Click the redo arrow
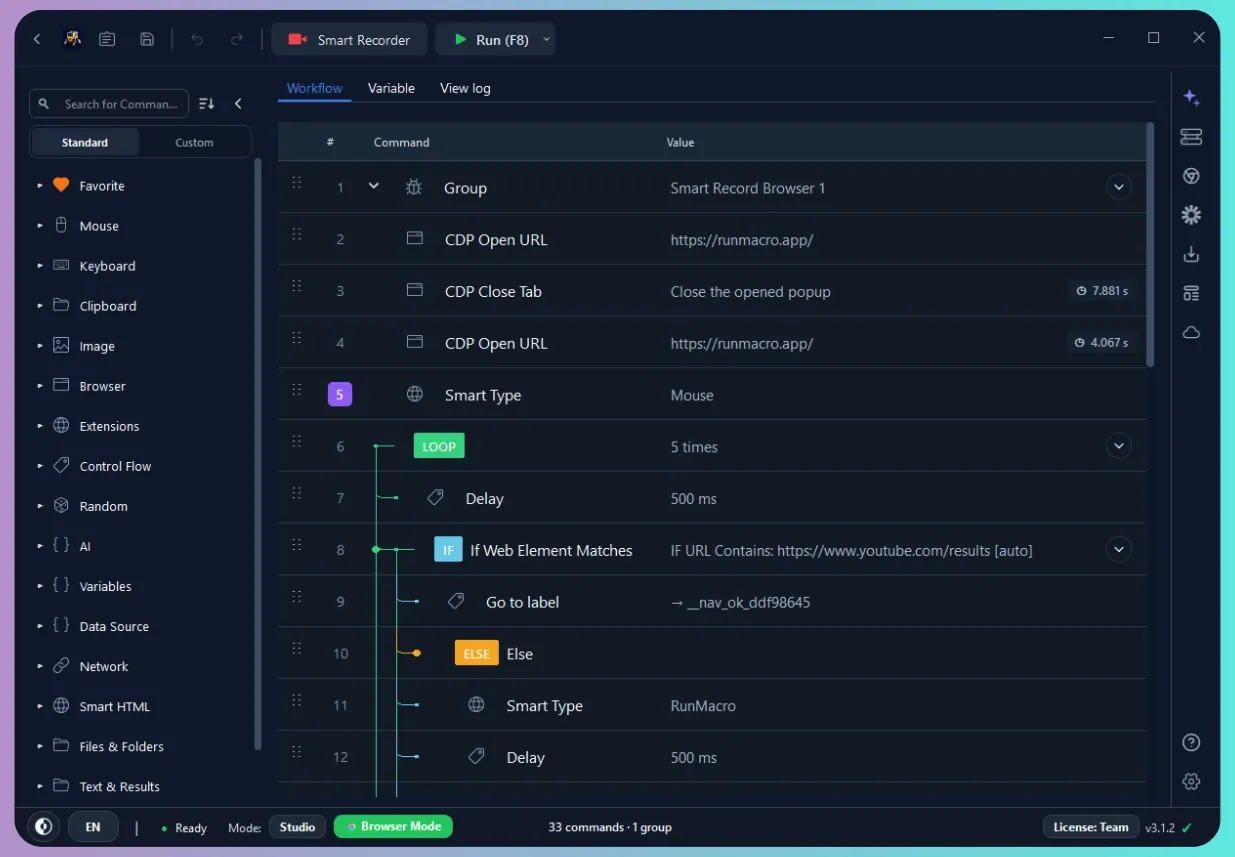1235x857 pixels. click(x=237, y=39)
